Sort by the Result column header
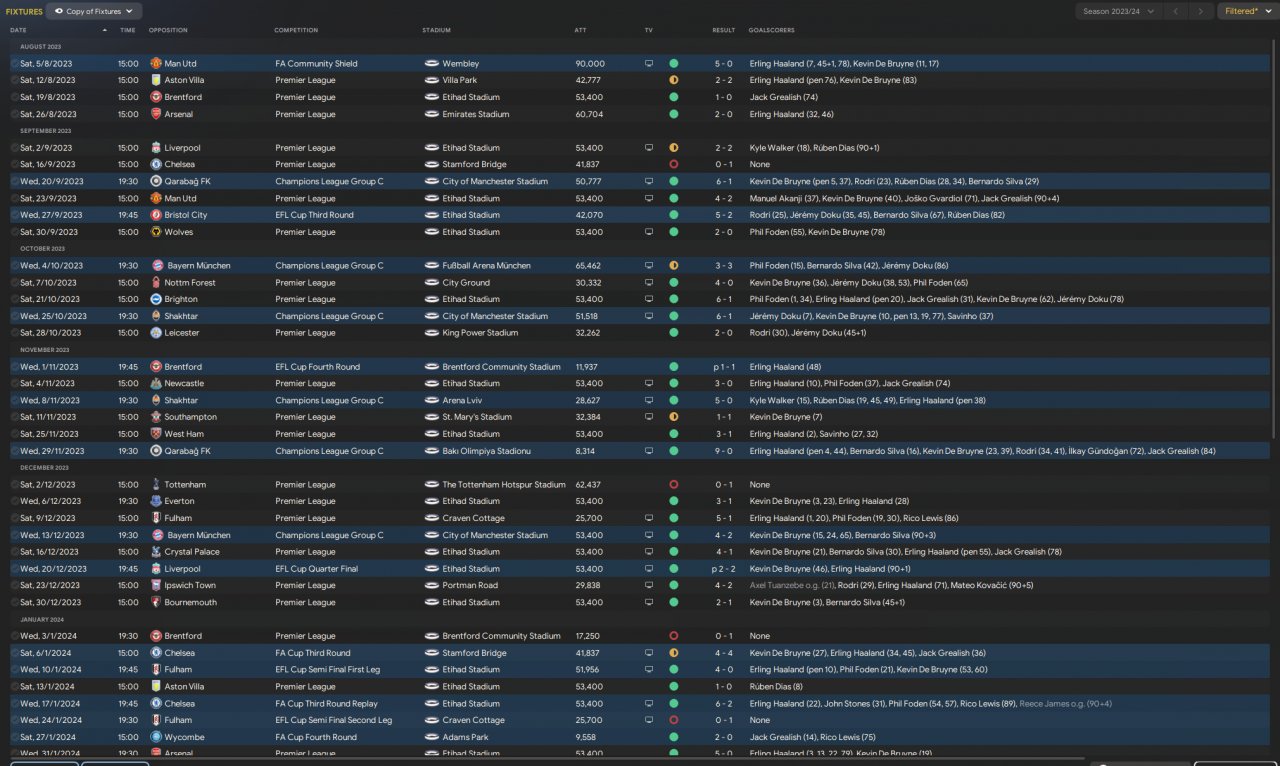The image size is (1280, 766). tap(724, 30)
